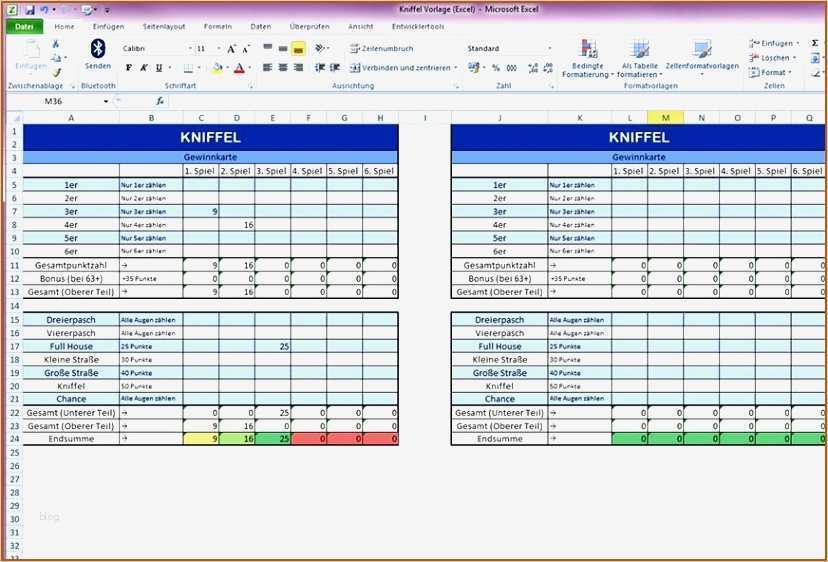Undo the last action in the quick access toolbar
The image size is (828, 562).
[44, 10]
